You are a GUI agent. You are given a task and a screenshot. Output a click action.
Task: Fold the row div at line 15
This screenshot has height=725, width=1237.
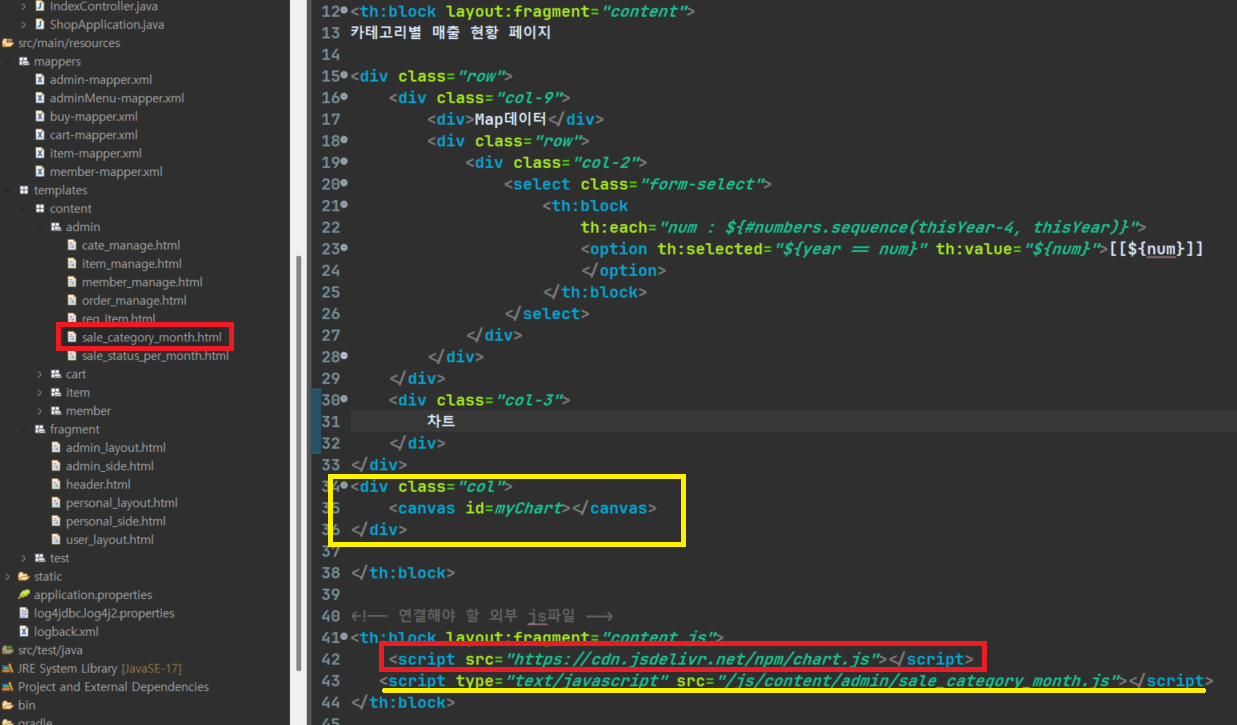click(x=345, y=76)
